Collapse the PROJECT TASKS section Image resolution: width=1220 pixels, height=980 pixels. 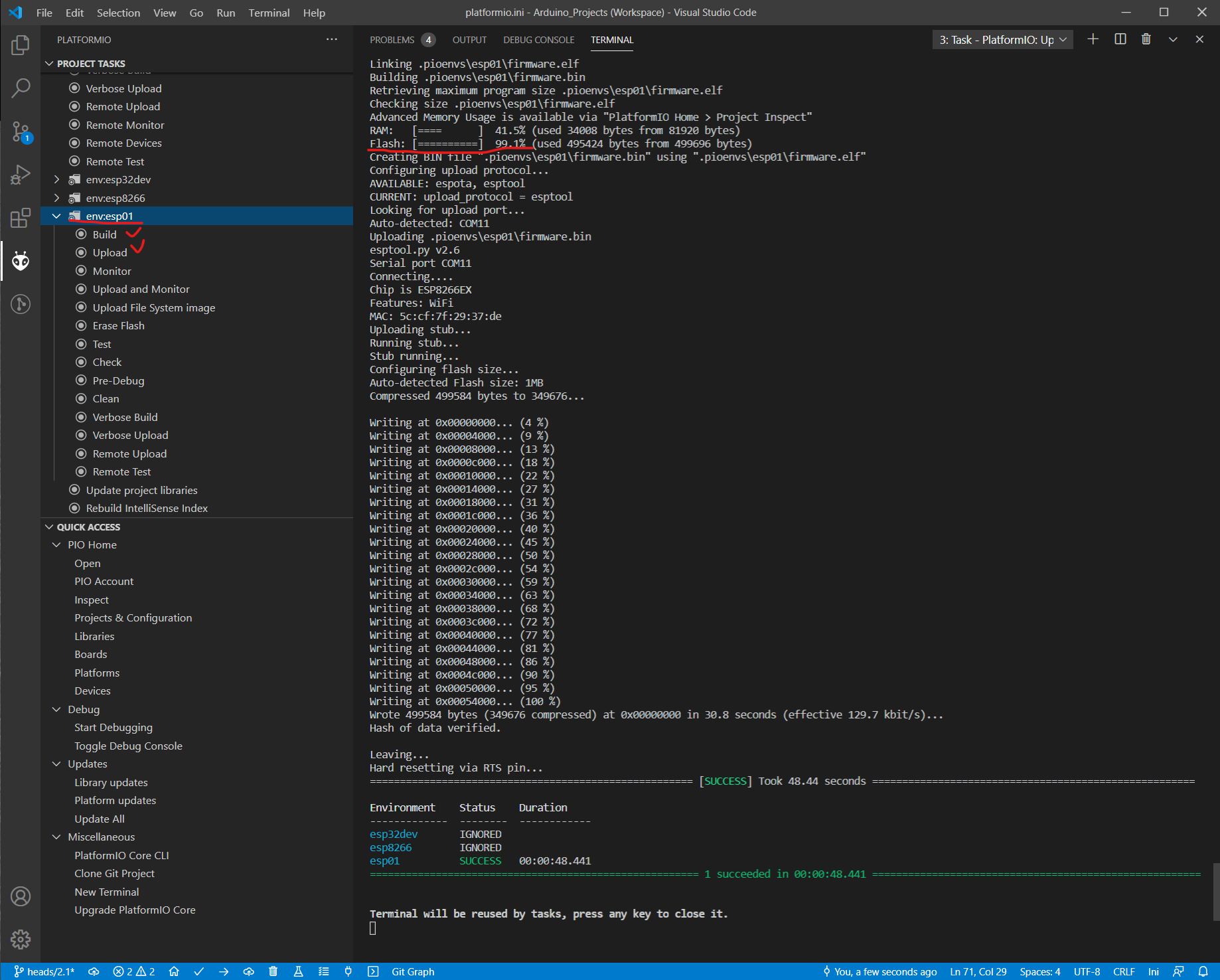click(x=49, y=64)
